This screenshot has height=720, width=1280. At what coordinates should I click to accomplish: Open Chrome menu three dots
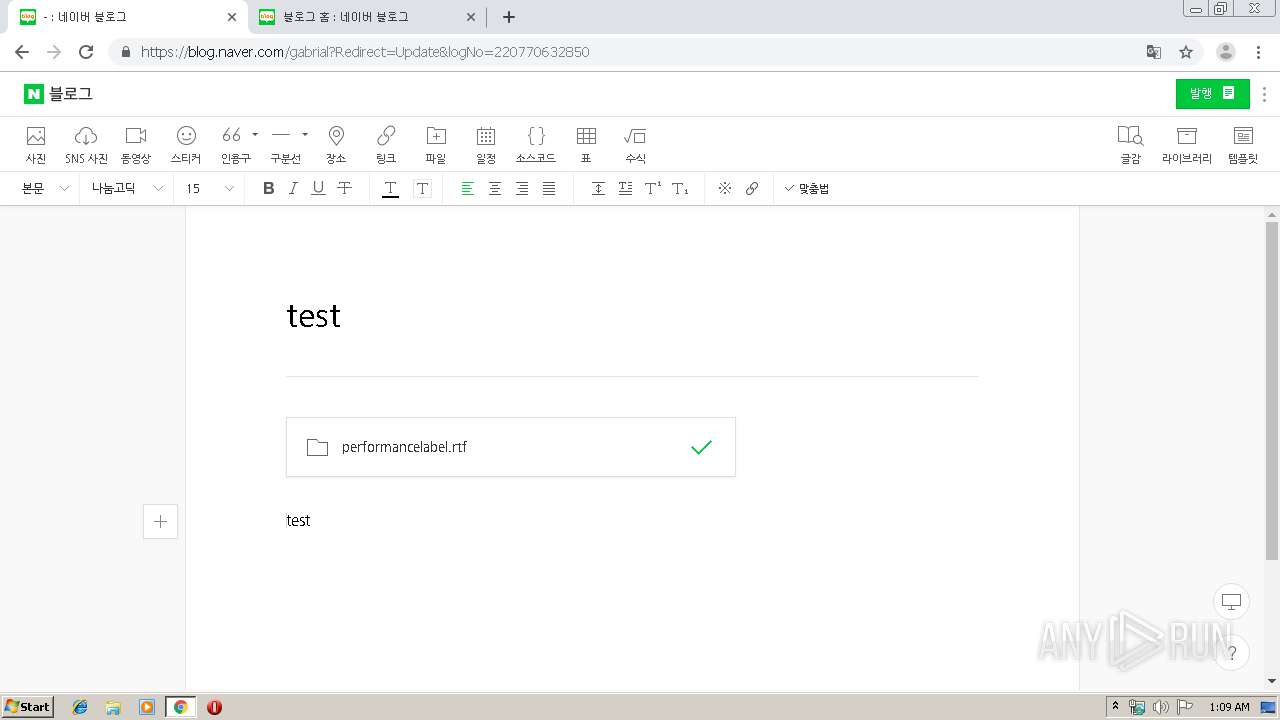[x=1259, y=52]
